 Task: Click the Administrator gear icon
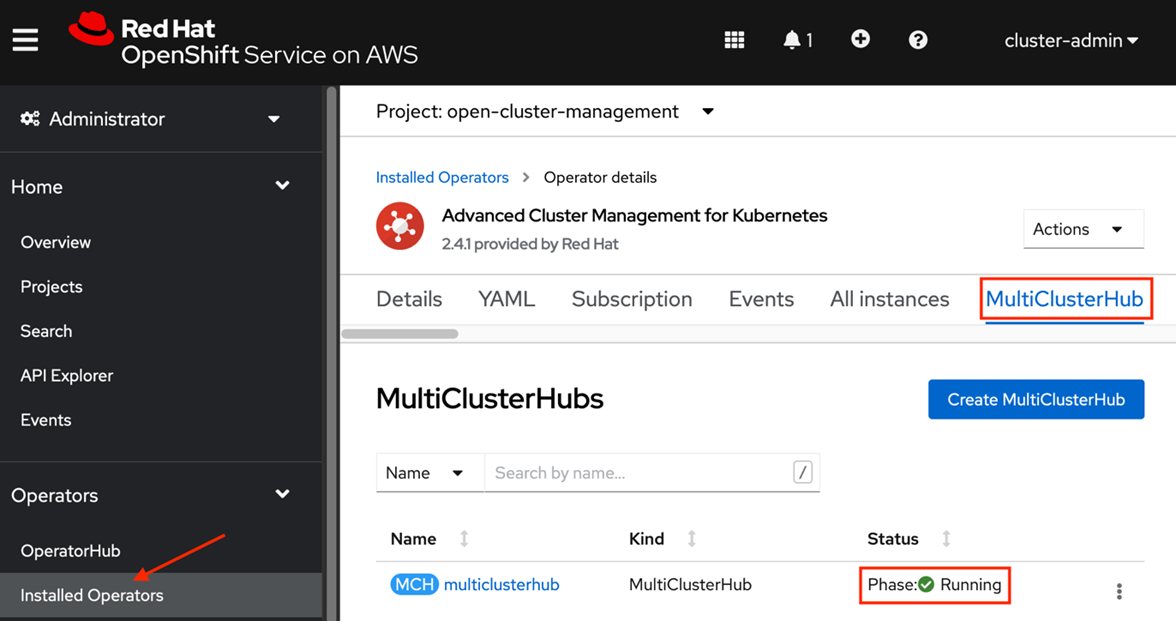point(29,118)
